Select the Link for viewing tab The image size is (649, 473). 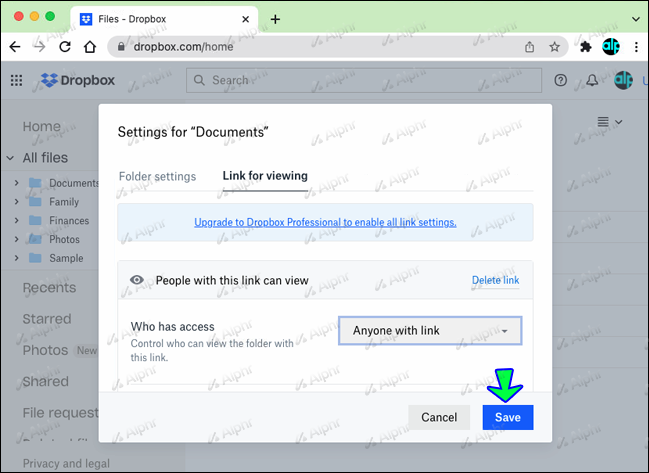coord(265,176)
